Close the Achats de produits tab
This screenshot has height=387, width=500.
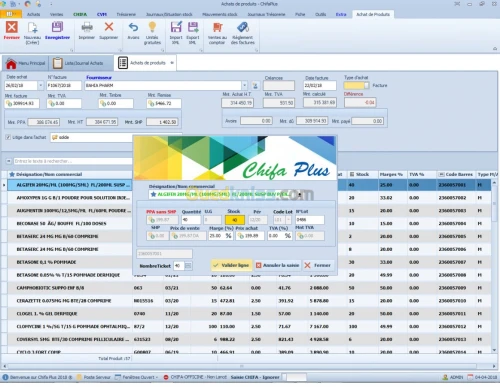click(172, 63)
